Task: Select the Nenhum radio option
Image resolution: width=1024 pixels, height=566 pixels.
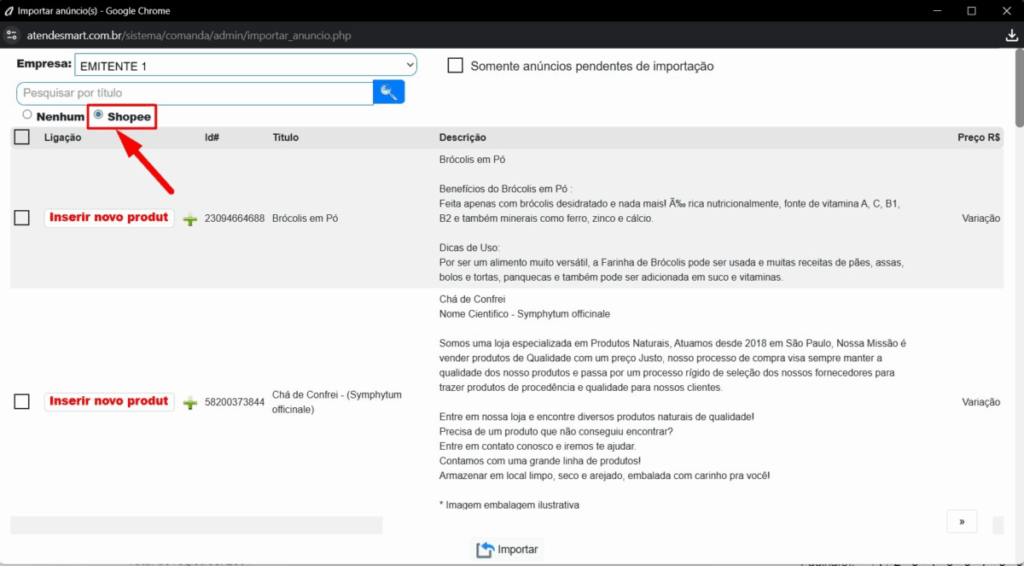Action: 27,115
